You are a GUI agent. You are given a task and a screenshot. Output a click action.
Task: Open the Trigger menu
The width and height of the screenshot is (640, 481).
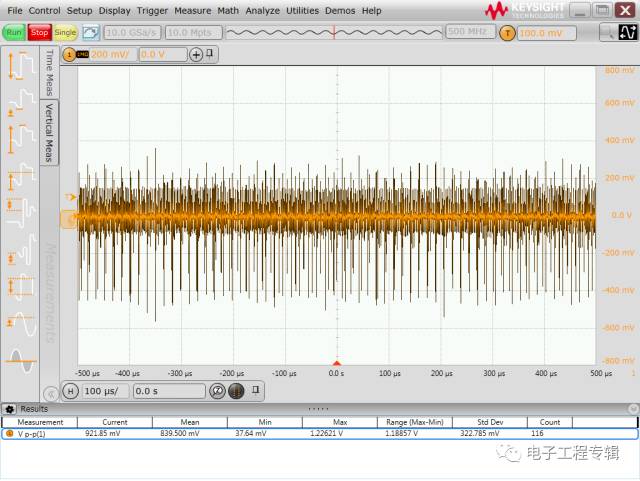point(152,10)
